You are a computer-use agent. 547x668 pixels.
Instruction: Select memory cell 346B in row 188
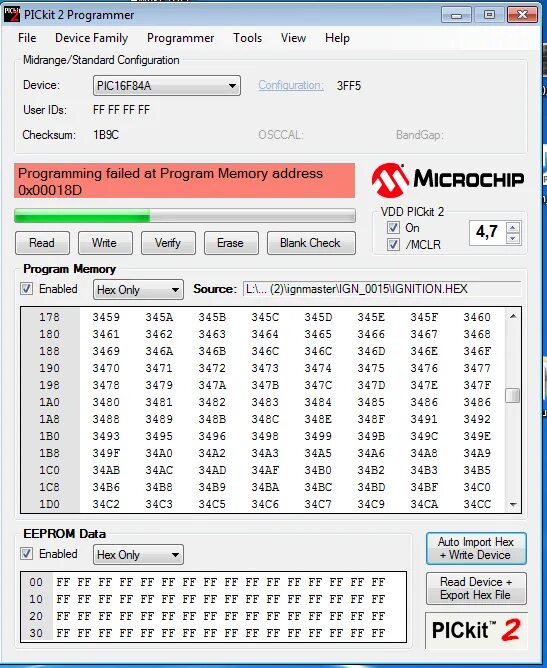coord(212,351)
